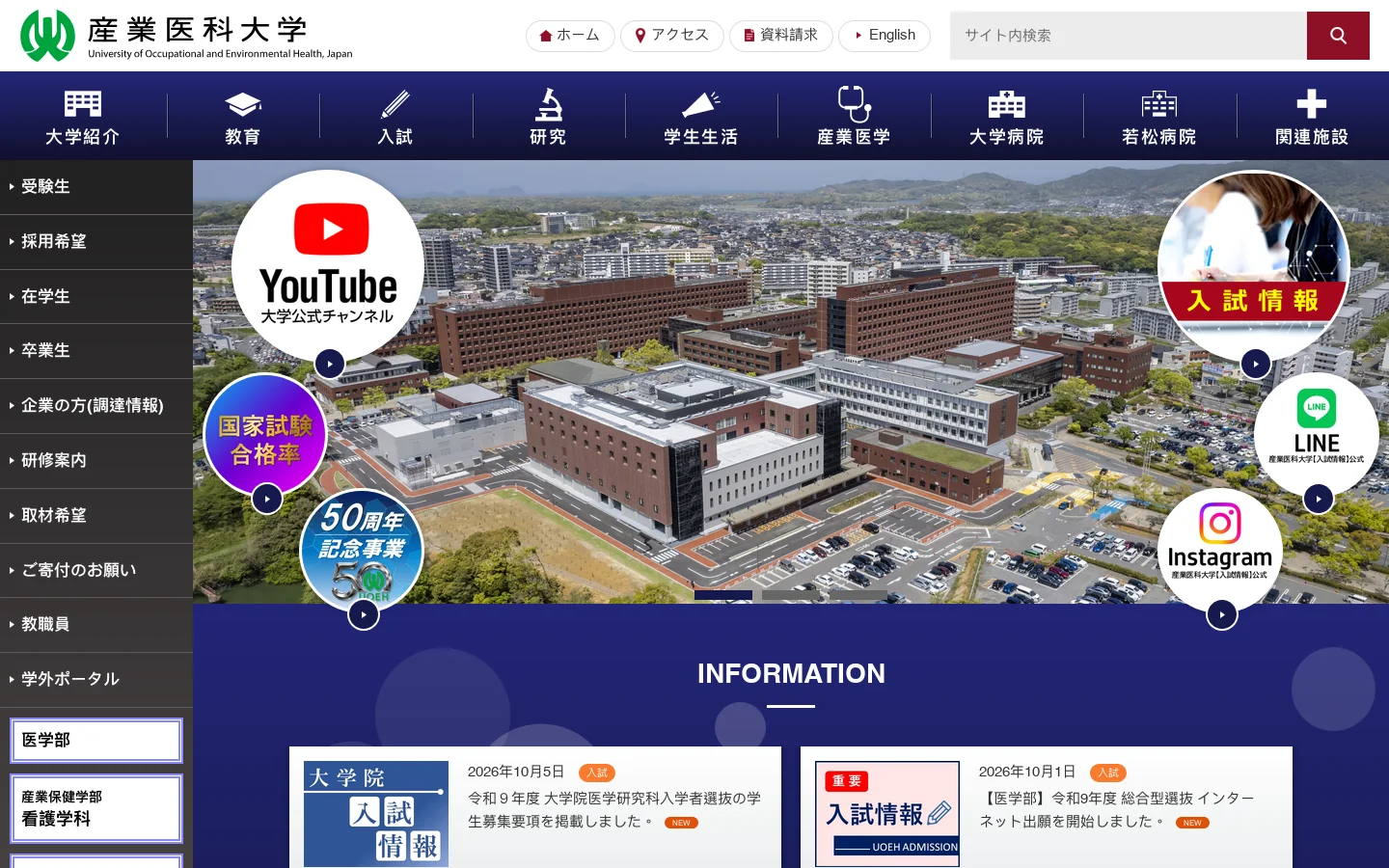Click the 大学病院 hospital icon
Viewport: 1389px width, 868px height.
[1007, 103]
